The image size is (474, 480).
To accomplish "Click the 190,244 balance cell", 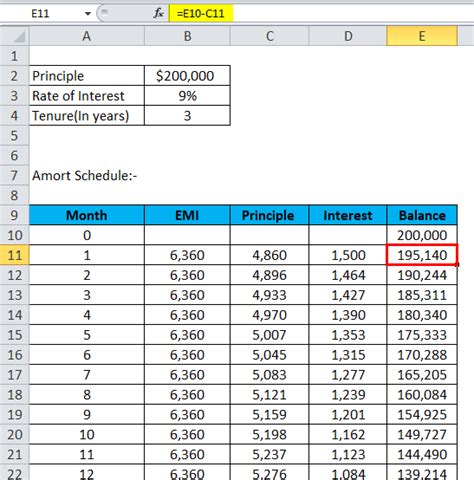I will (422, 275).
